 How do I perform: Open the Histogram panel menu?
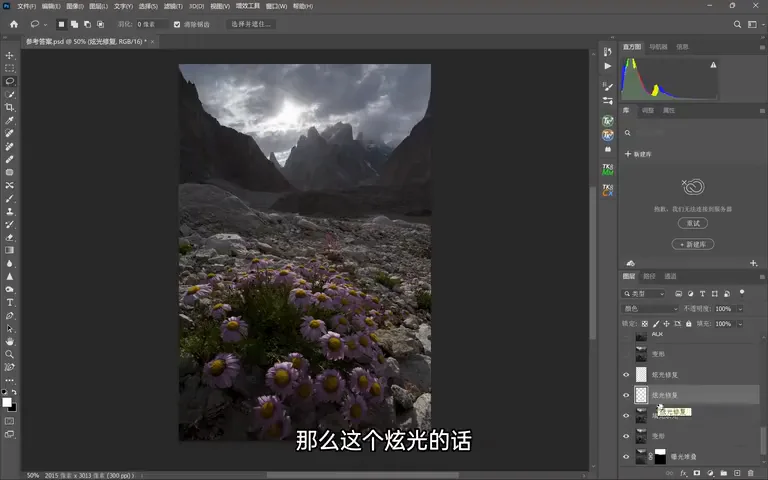[762, 47]
